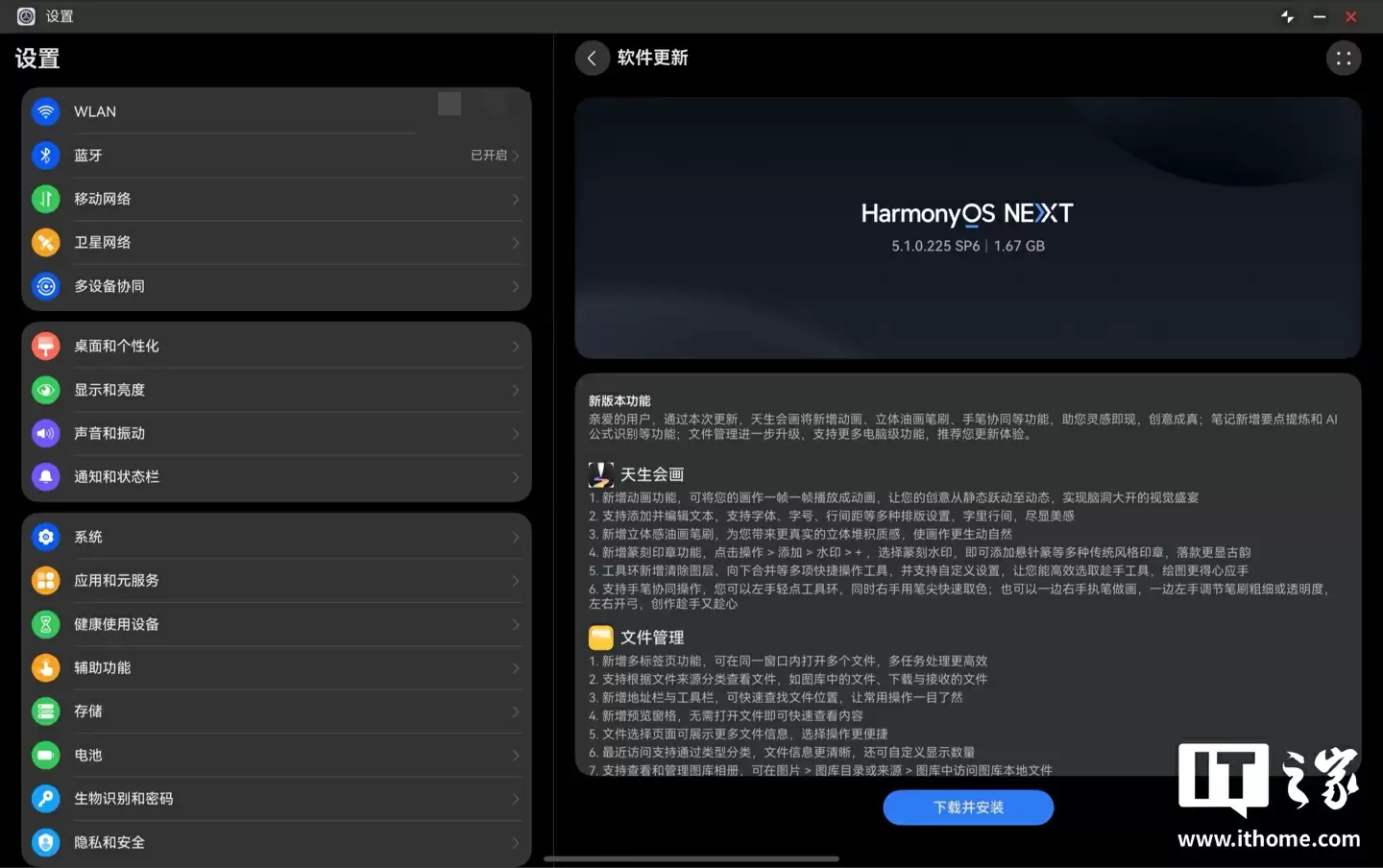Click the 卫星网络 satellite network icon
The height and width of the screenshot is (868, 1383).
45,242
